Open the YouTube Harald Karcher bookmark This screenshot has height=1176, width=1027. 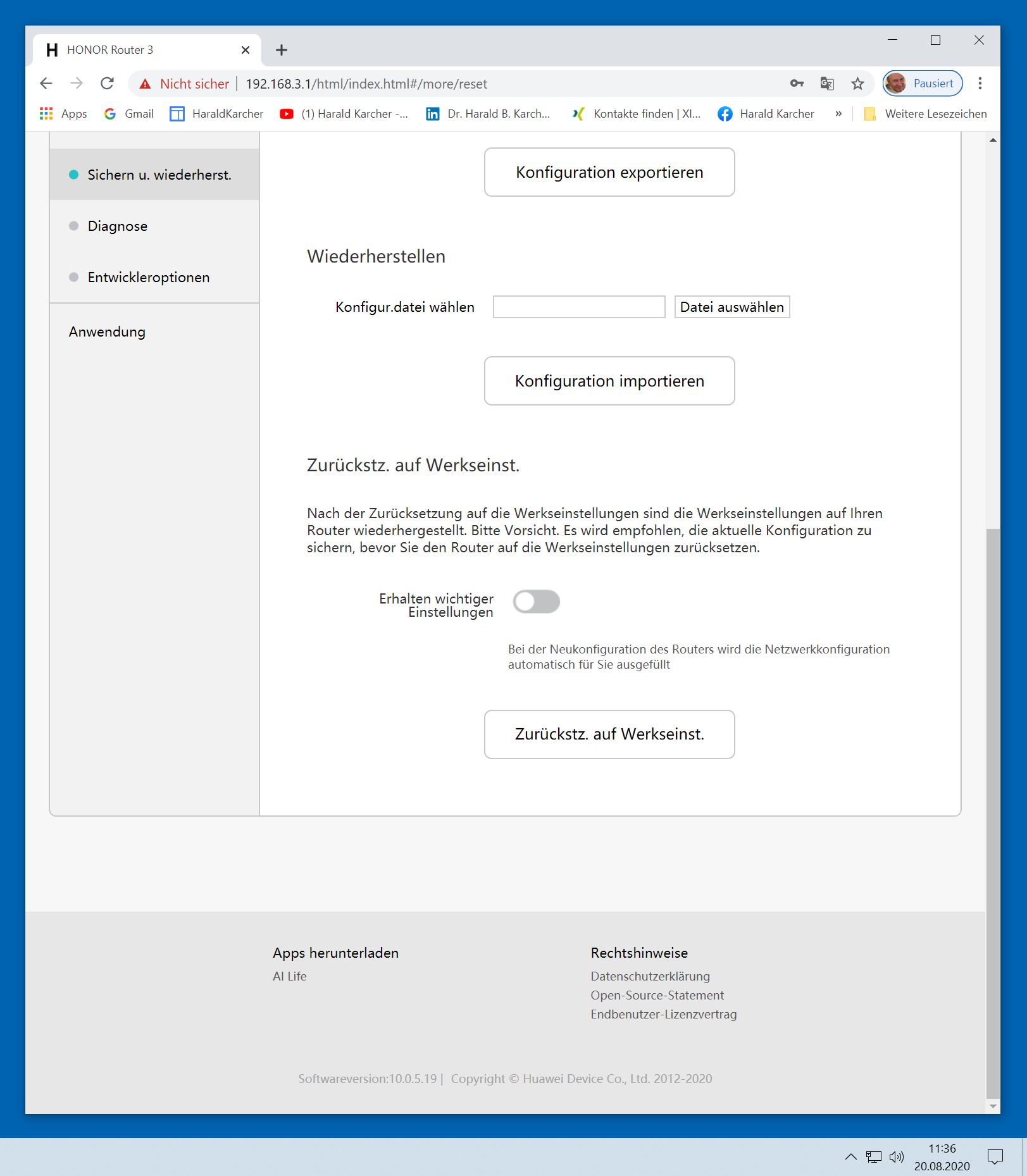pyautogui.click(x=344, y=114)
